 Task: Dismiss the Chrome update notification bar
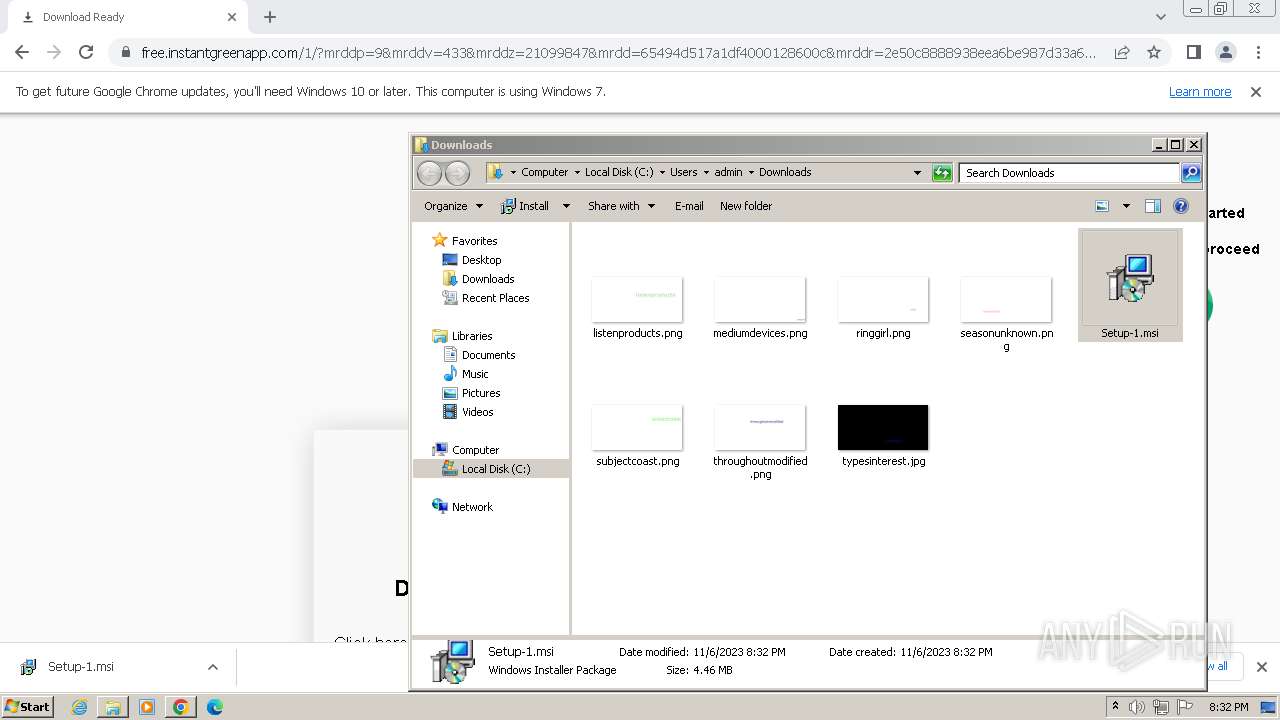tap(1256, 91)
